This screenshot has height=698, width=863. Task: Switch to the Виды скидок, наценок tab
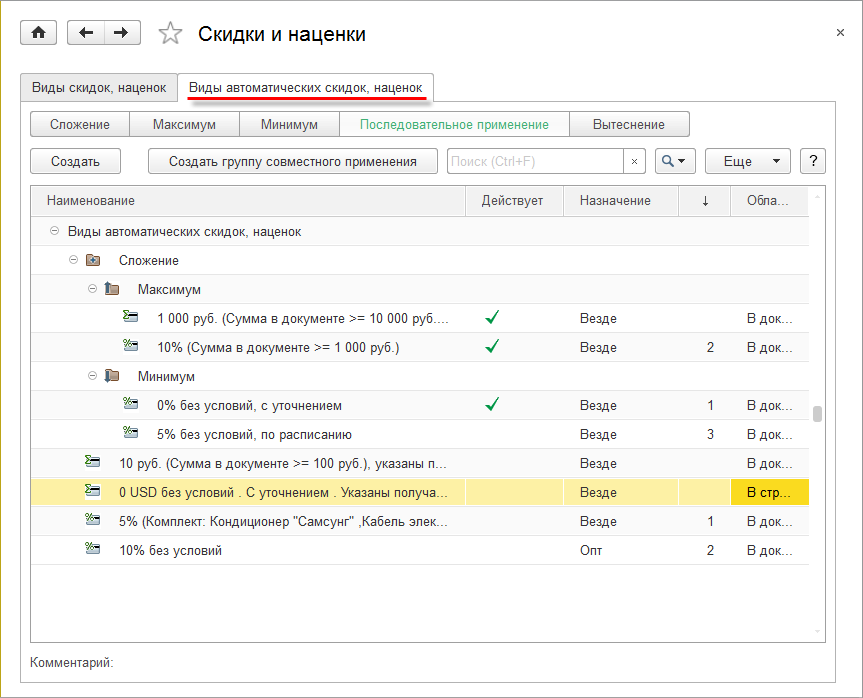coord(99,88)
